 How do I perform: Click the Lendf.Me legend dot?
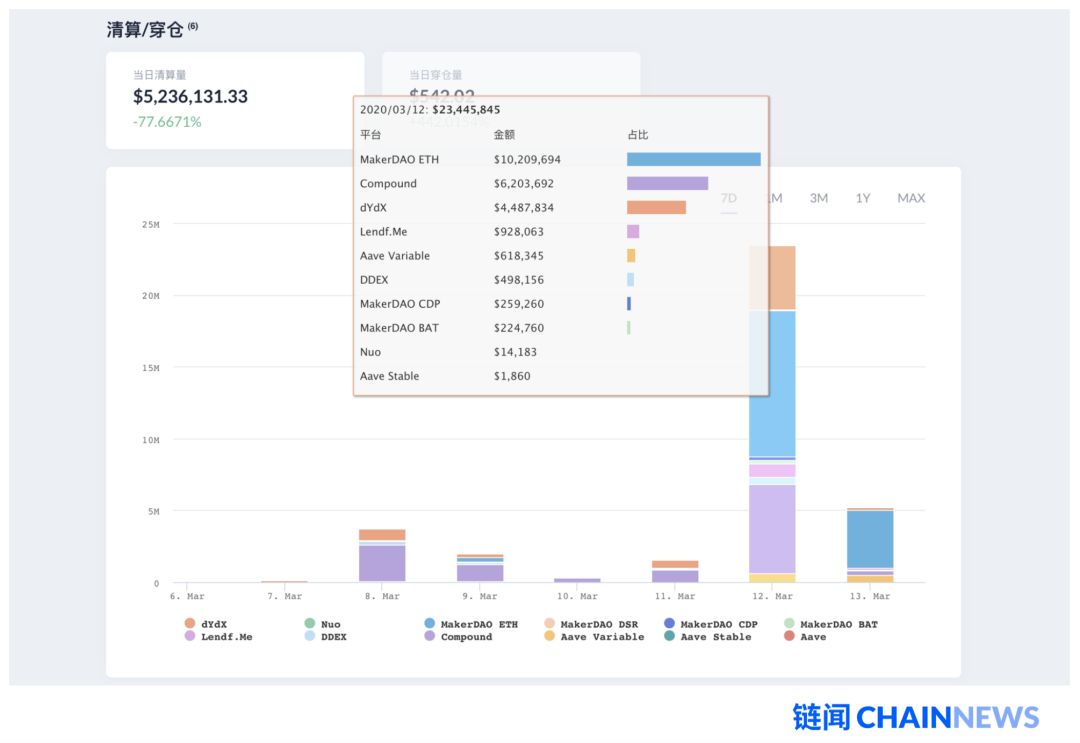[190, 636]
